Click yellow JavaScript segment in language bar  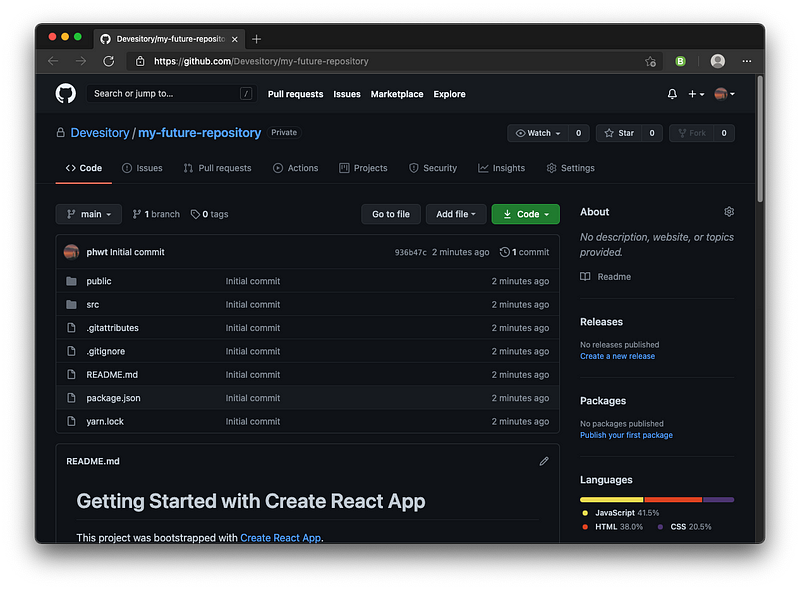point(612,500)
